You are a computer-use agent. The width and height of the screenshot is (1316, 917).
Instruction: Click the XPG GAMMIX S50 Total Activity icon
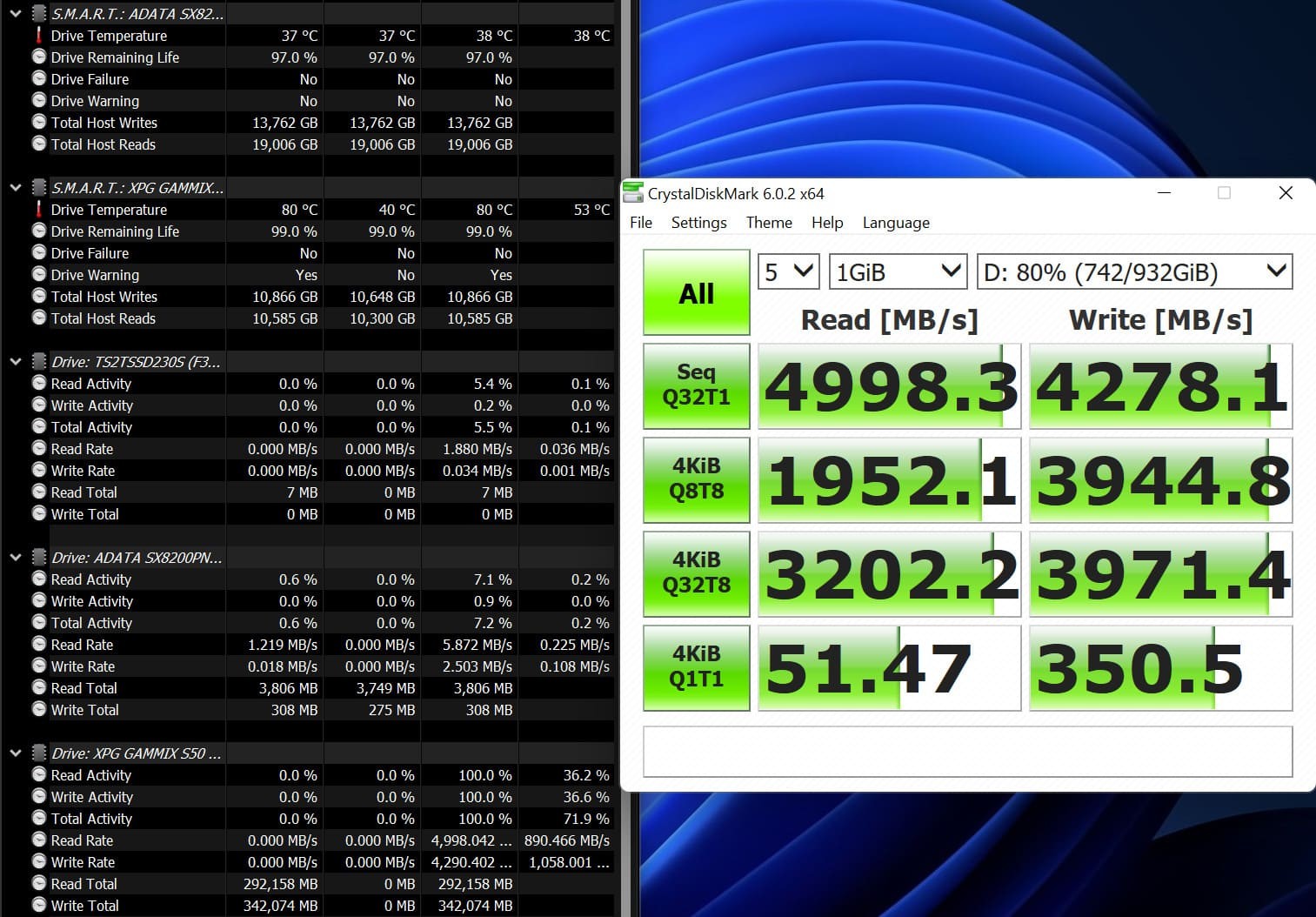point(38,818)
